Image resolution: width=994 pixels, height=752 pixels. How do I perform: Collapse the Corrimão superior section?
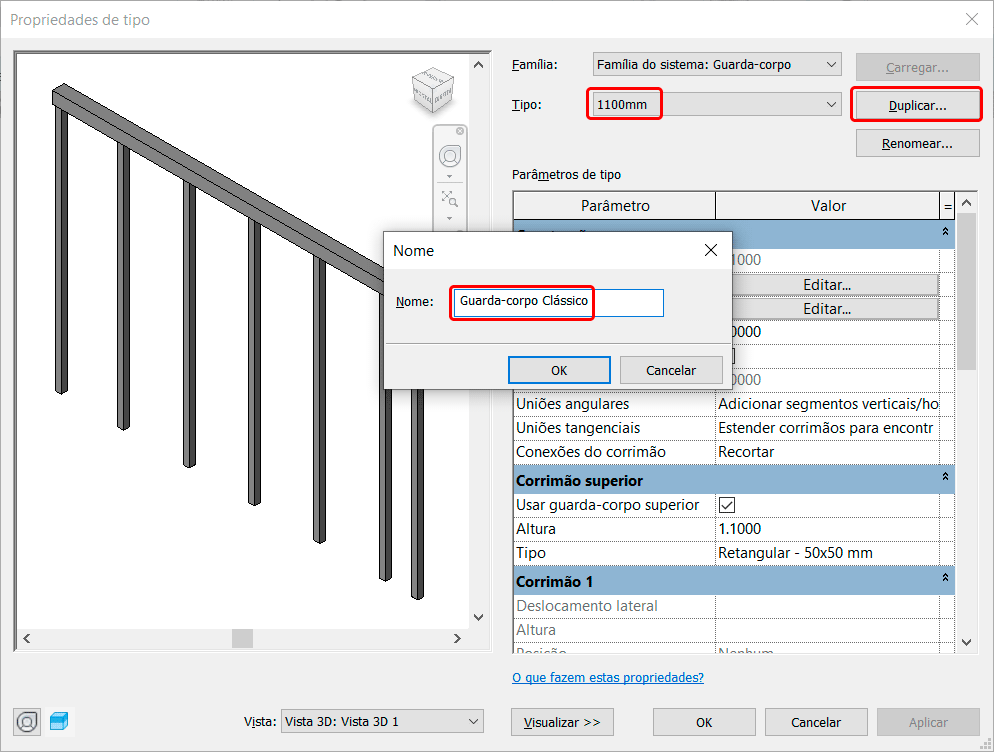tap(945, 480)
